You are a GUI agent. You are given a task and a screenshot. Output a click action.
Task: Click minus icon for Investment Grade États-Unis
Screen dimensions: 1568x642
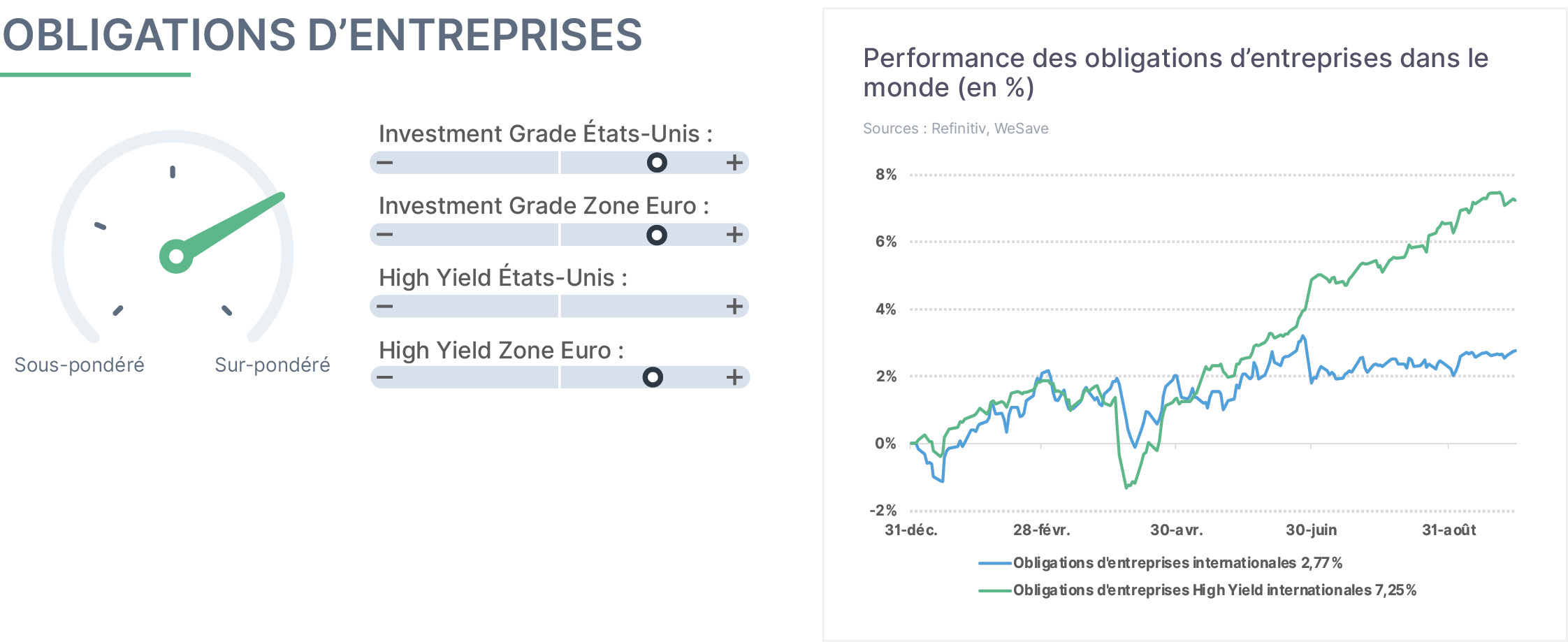[x=384, y=163]
